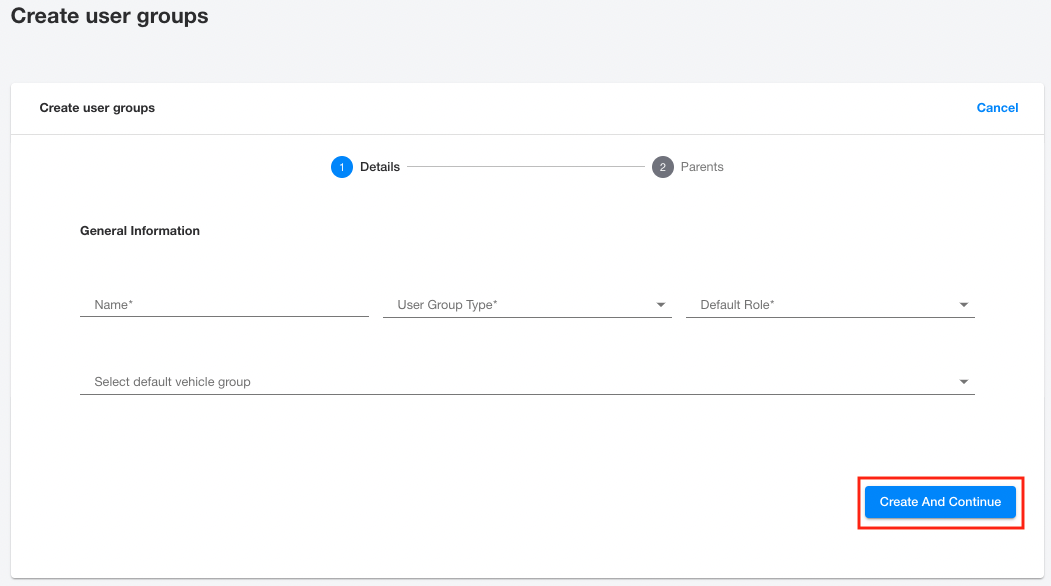Image resolution: width=1051 pixels, height=586 pixels.
Task: Open User Group Type dropdown arrow
Action: pos(661,305)
